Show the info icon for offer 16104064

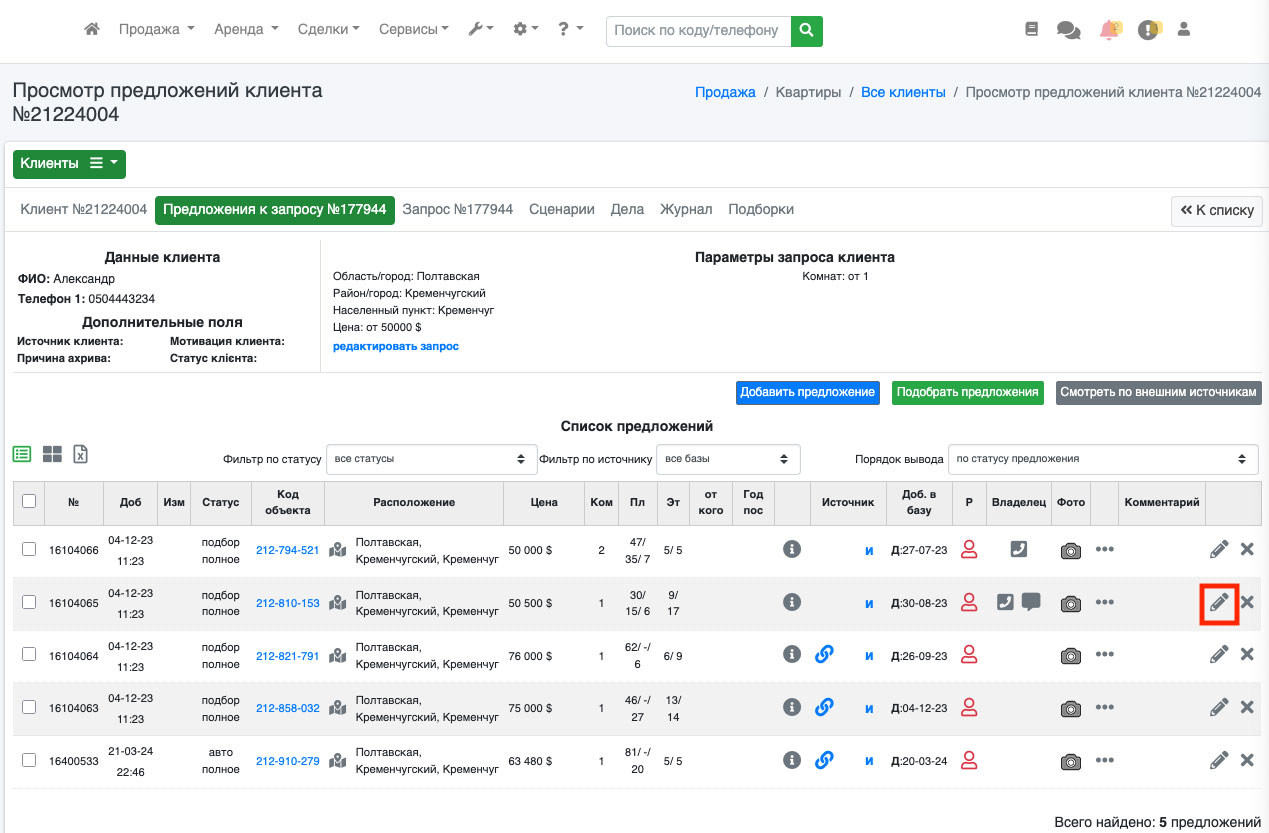coord(792,655)
